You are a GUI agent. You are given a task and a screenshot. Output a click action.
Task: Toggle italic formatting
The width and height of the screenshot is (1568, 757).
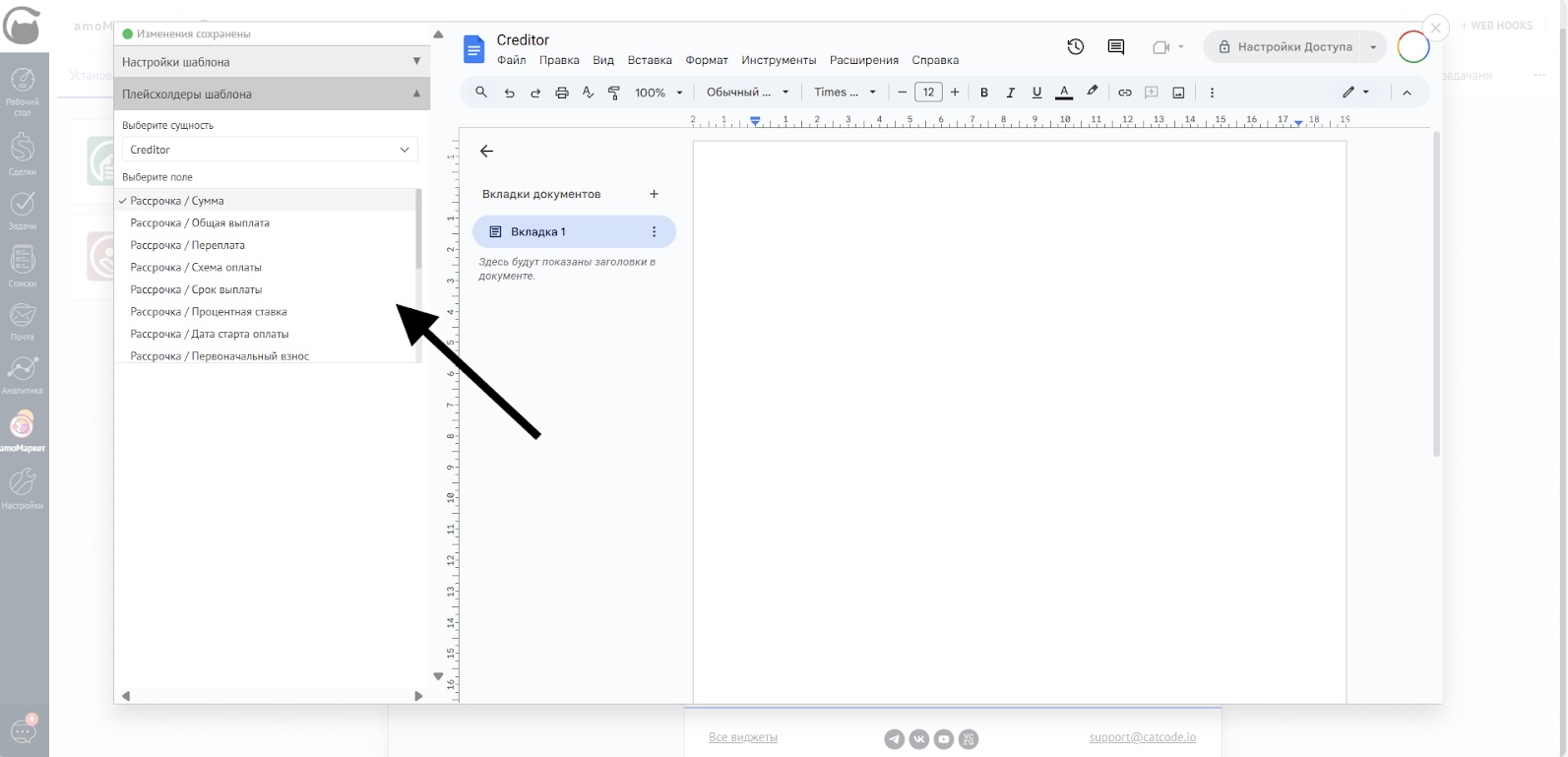click(x=1010, y=93)
